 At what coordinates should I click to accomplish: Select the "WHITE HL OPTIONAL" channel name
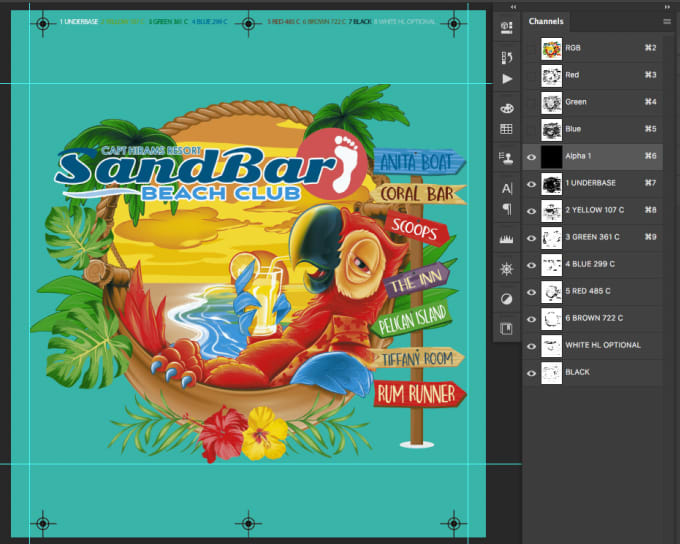tap(603, 345)
